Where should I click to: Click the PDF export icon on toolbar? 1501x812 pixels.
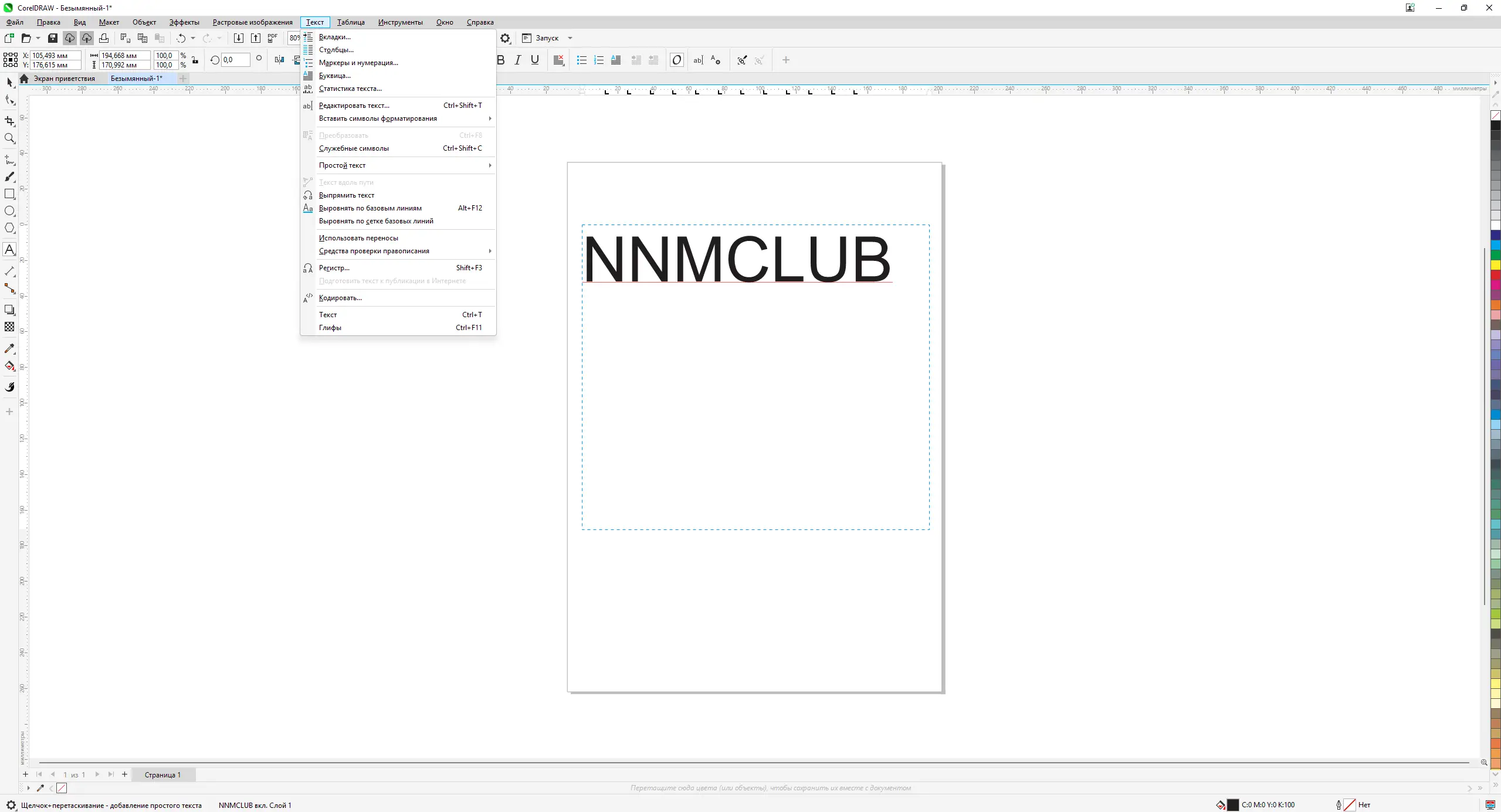[272, 38]
